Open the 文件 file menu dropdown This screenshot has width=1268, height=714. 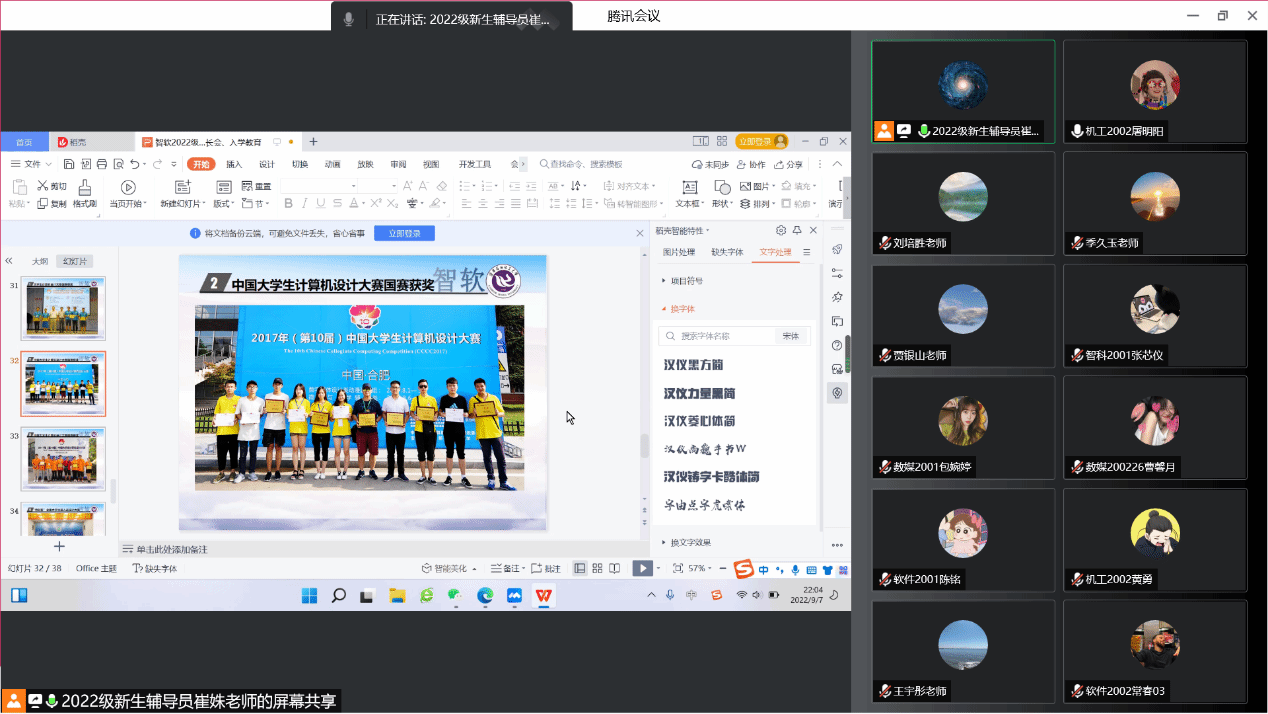click(x=31, y=164)
